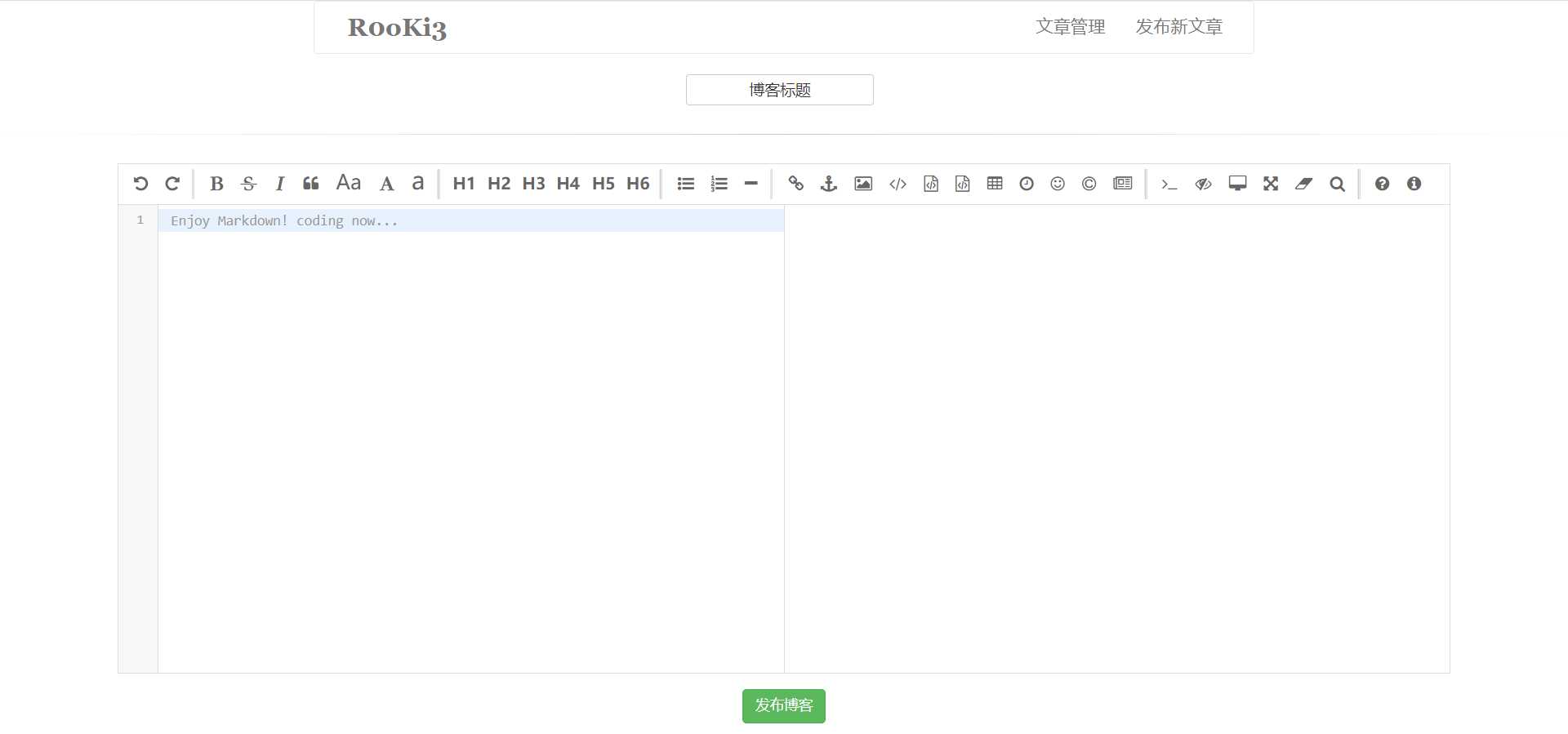Click the undo icon in editor toolbar

140,184
